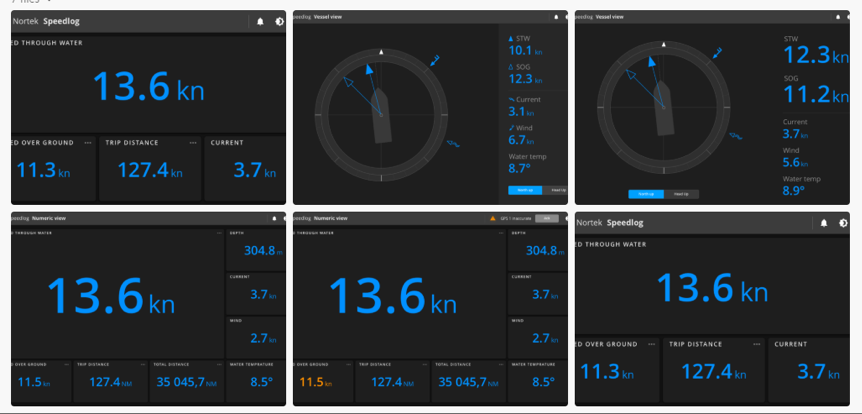Viewport: 862px width, 414px height.
Task: Select Head Up in Vessel view showing 8.9° water temp
Action: tap(682, 194)
